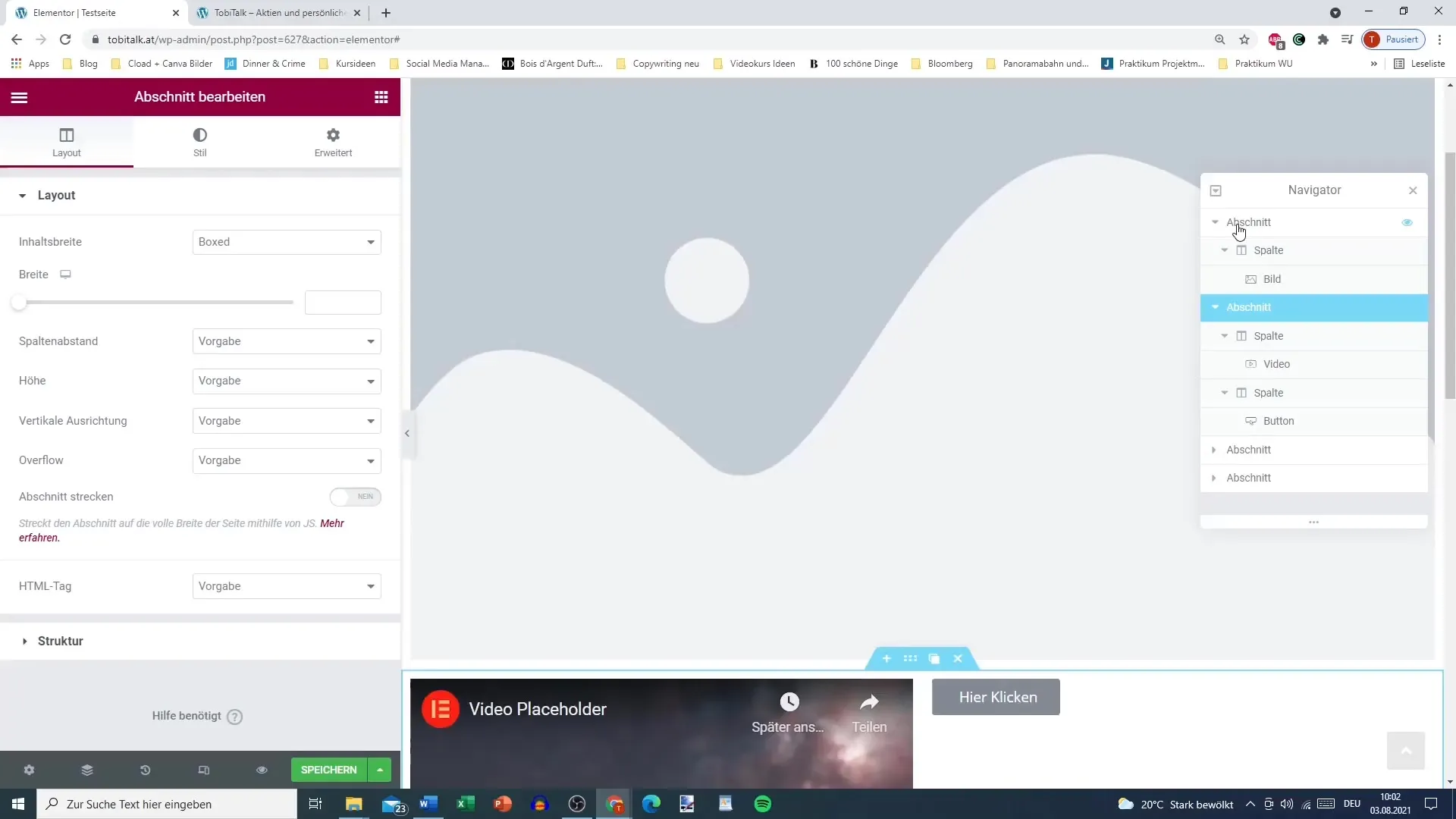This screenshot has width=1456, height=819.
Task: Open a new browser tab
Action: (x=386, y=13)
